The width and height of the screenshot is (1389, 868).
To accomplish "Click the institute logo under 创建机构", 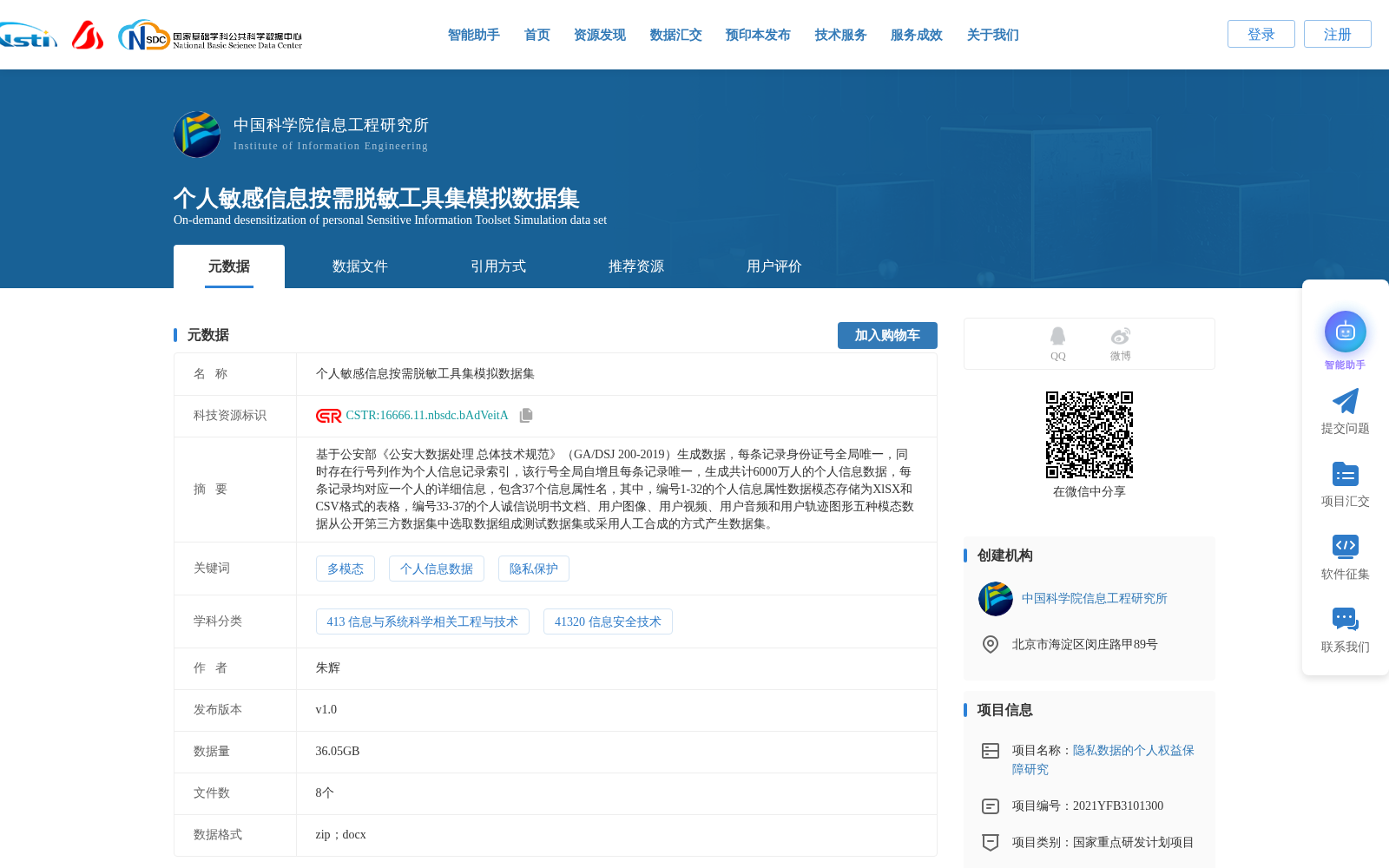I will pyautogui.click(x=996, y=599).
